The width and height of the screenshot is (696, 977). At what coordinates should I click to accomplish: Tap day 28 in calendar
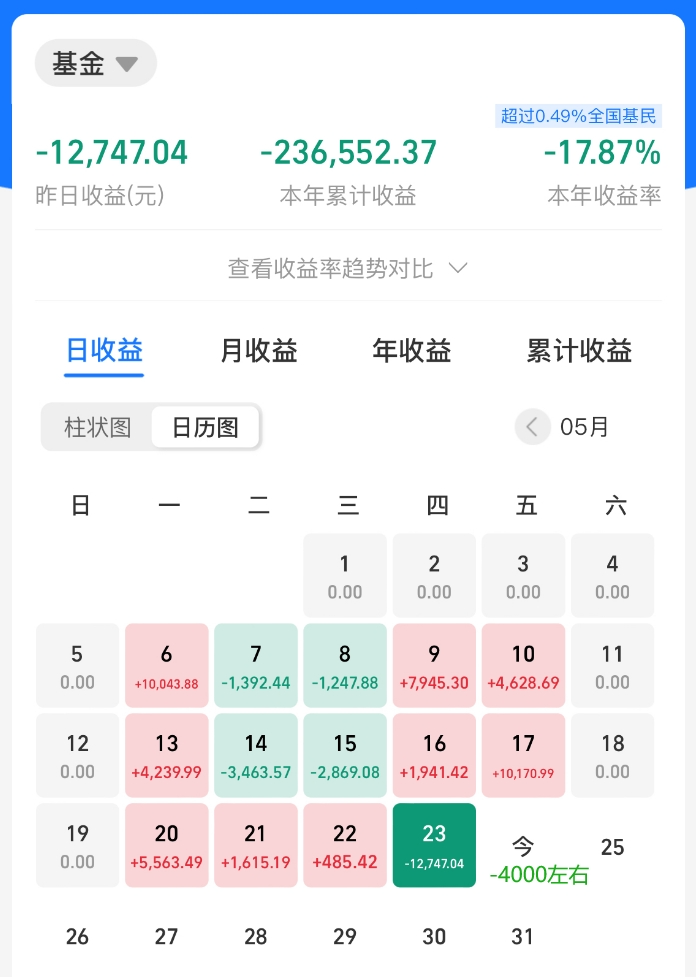[255, 936]
